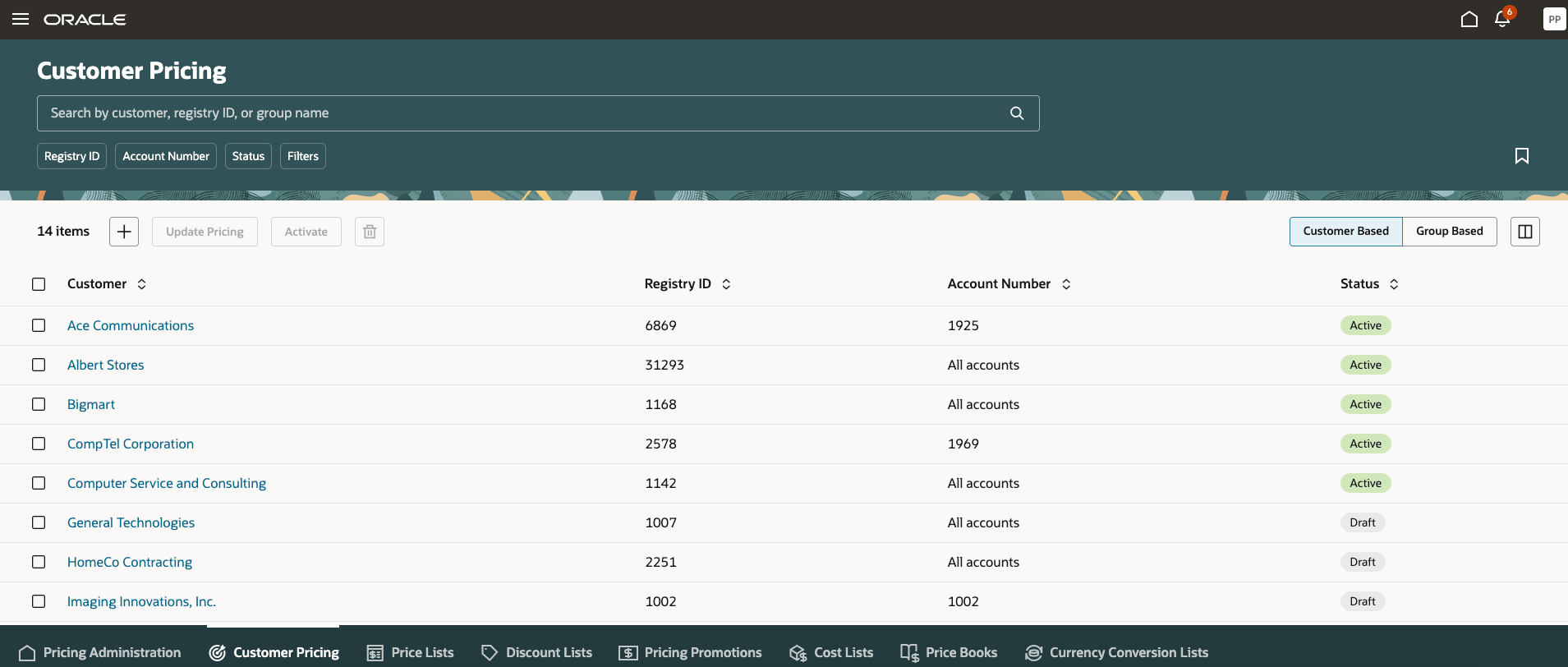This screenshot has width=1568, height=667.
Task: Click the delete trash icon
Action: [370, 232]
